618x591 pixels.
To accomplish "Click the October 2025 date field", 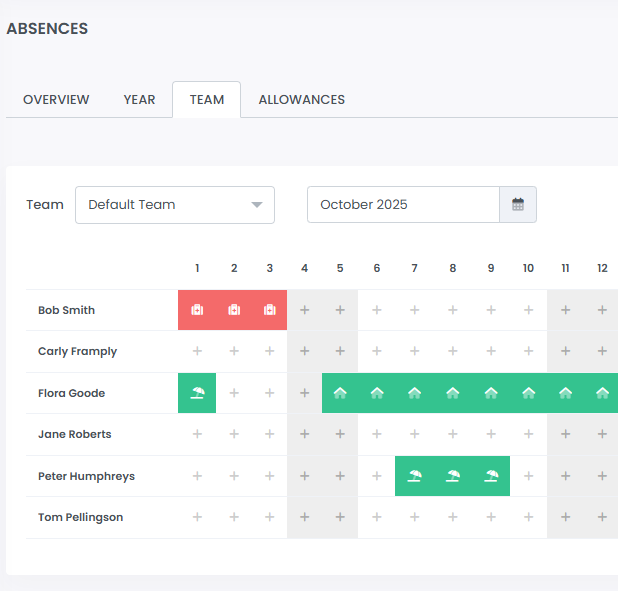I will [403, 204].
